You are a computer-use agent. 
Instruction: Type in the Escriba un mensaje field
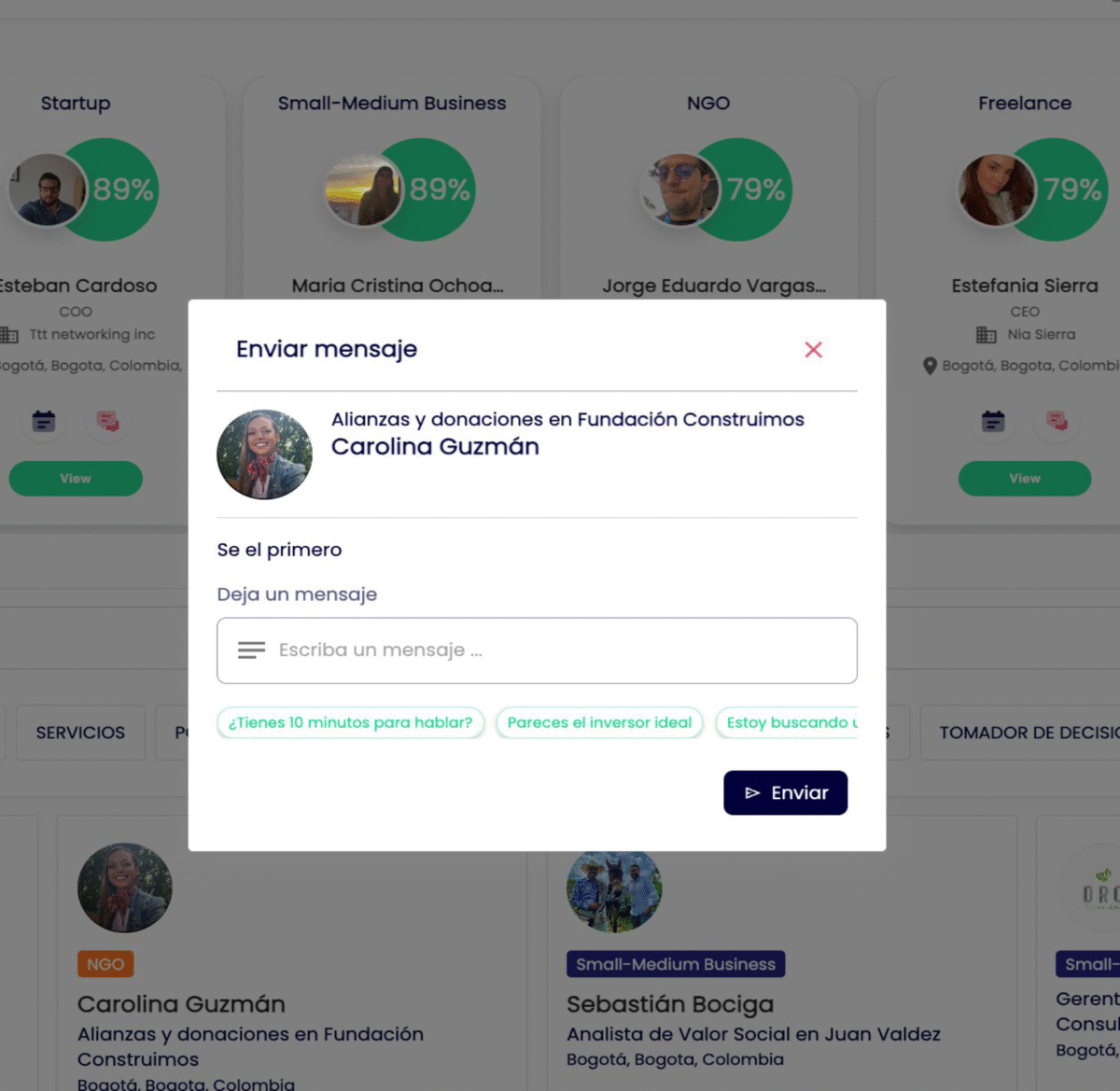[560, 650]
